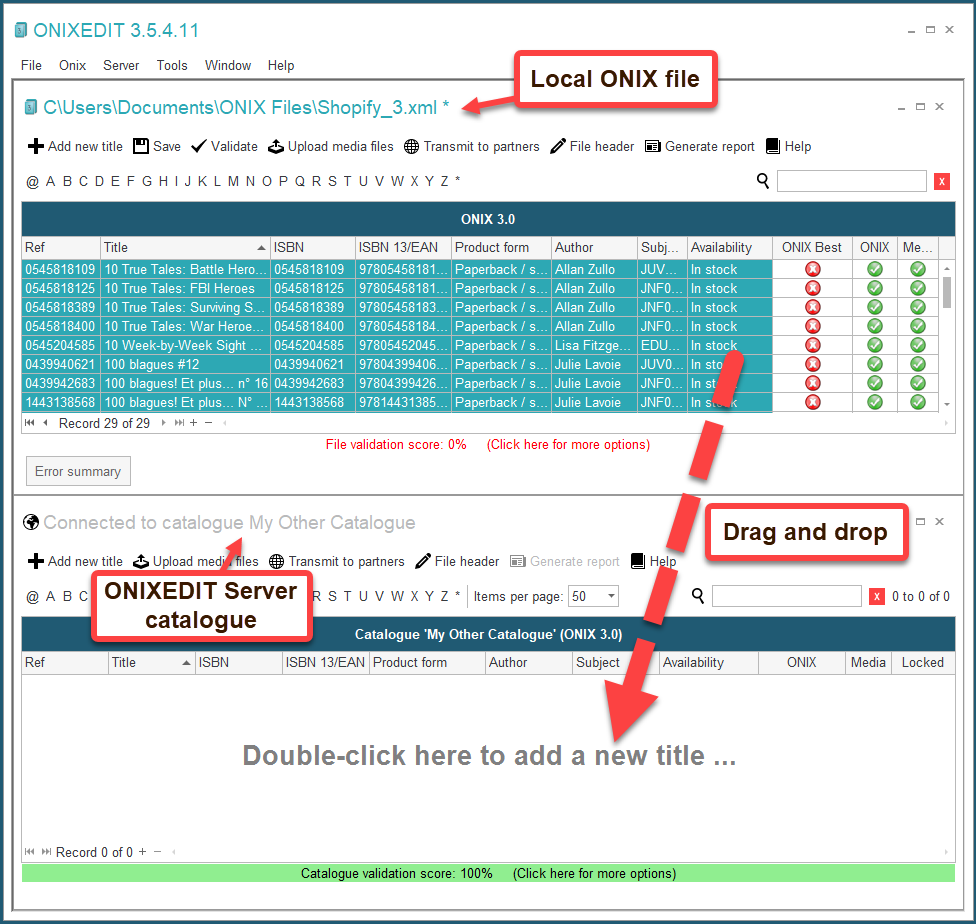Open the Tools menu

pos(172,66)
